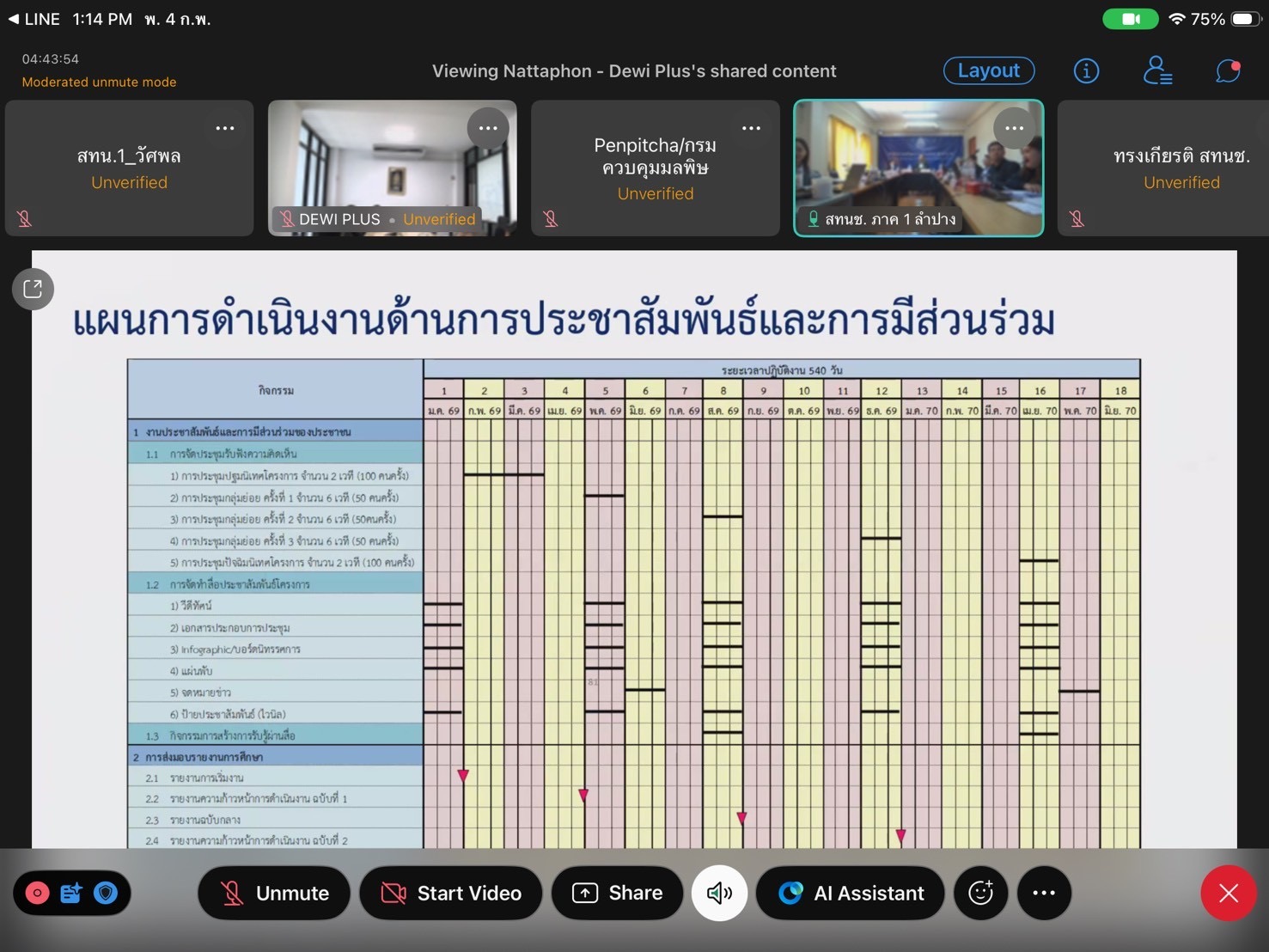The height and width of the screenshot is (952, 1269).
Task: Open the participants list icon
Action: (1156, 71)
